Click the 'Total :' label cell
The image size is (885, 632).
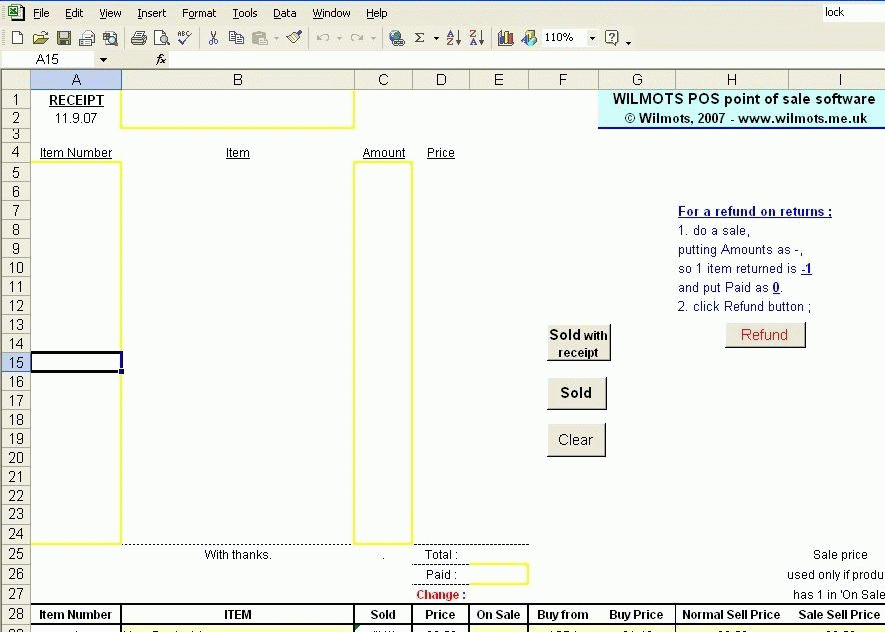(x=441, y=555)
